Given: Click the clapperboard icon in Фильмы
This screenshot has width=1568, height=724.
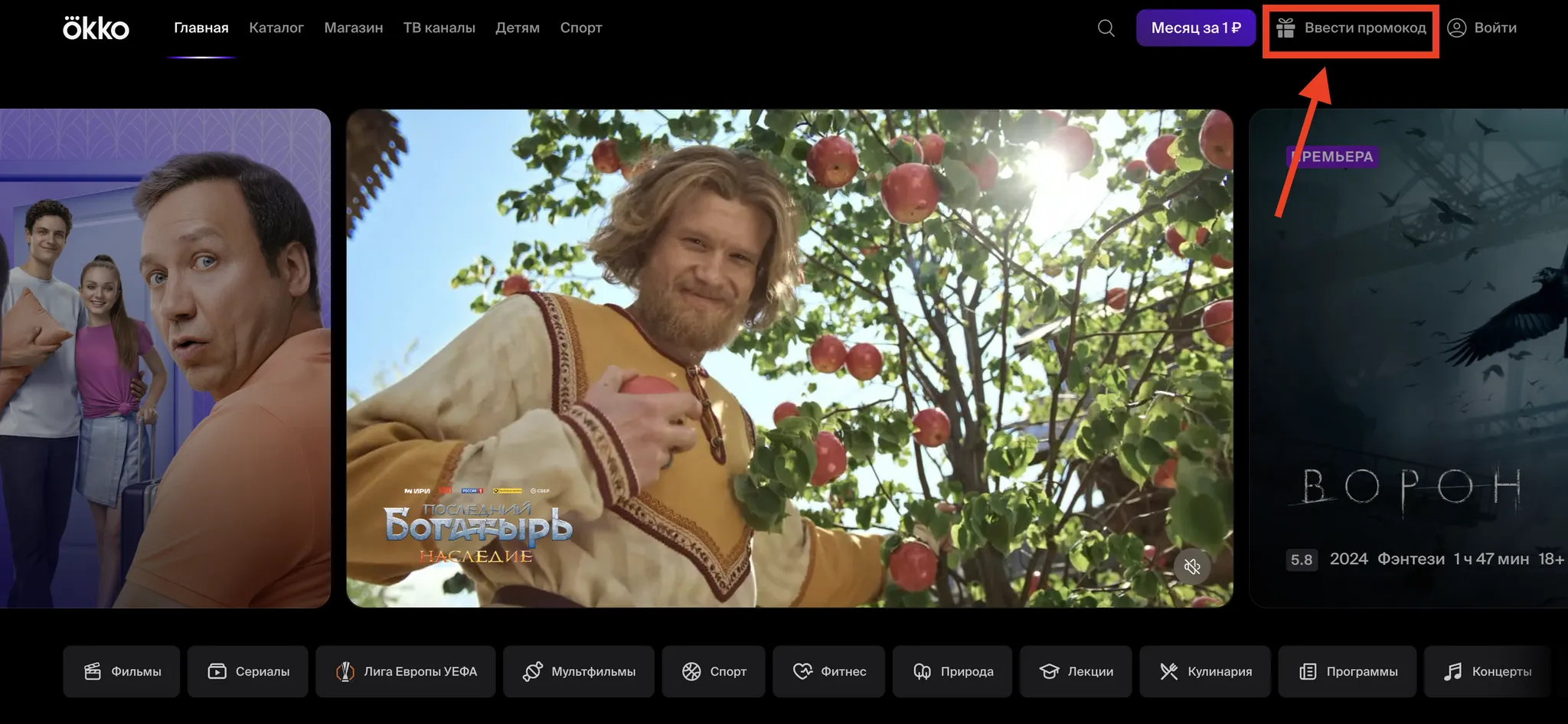Looking at the screenshot, I should click(x=93, y=671).
